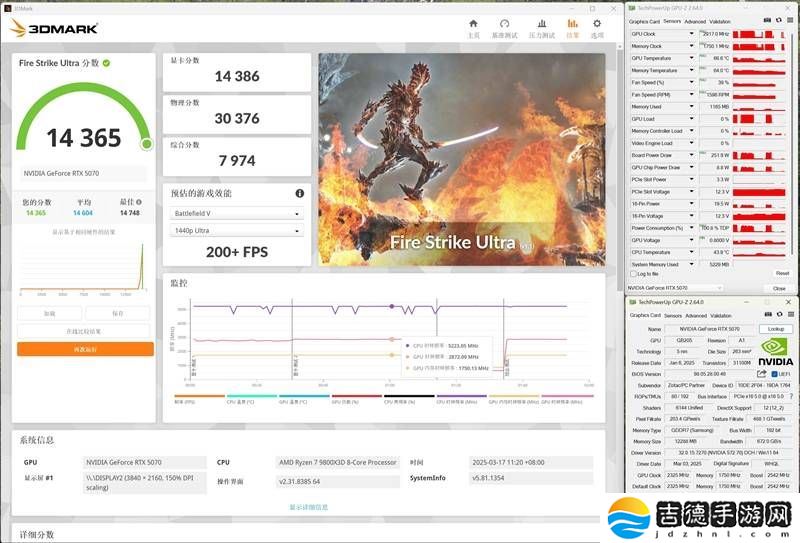
Task: Click orange frame rate legend swatch in monitoring chart
Action: pyautogui.click(x=199, y=396)
